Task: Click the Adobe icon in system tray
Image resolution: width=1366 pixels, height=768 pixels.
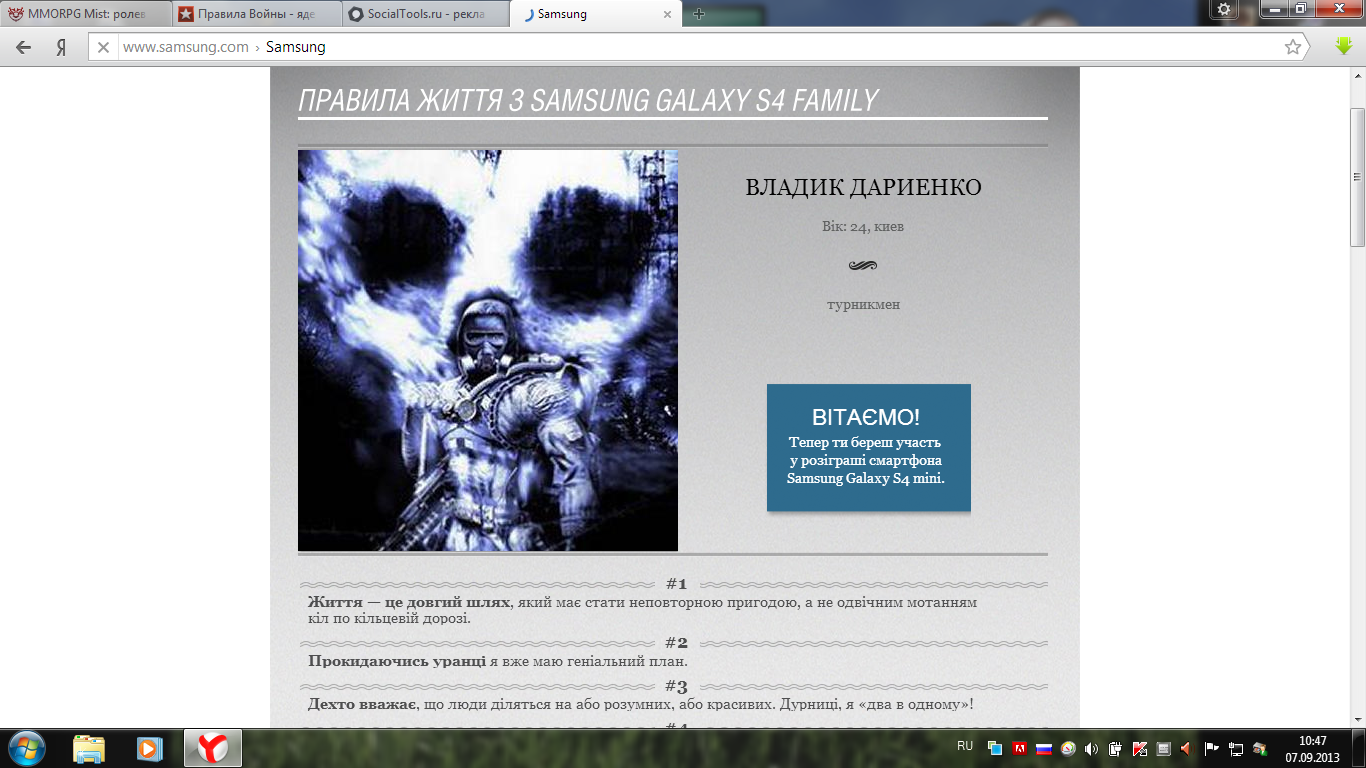Action: coord(1020,748)
